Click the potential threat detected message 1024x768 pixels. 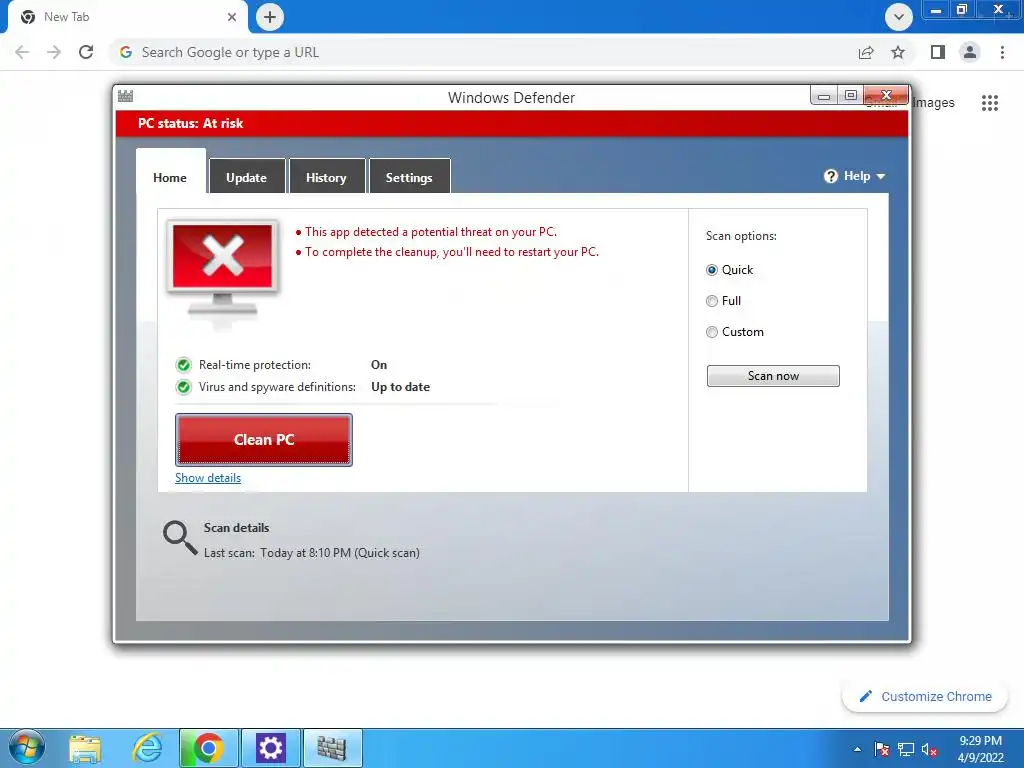pos(431,232)
